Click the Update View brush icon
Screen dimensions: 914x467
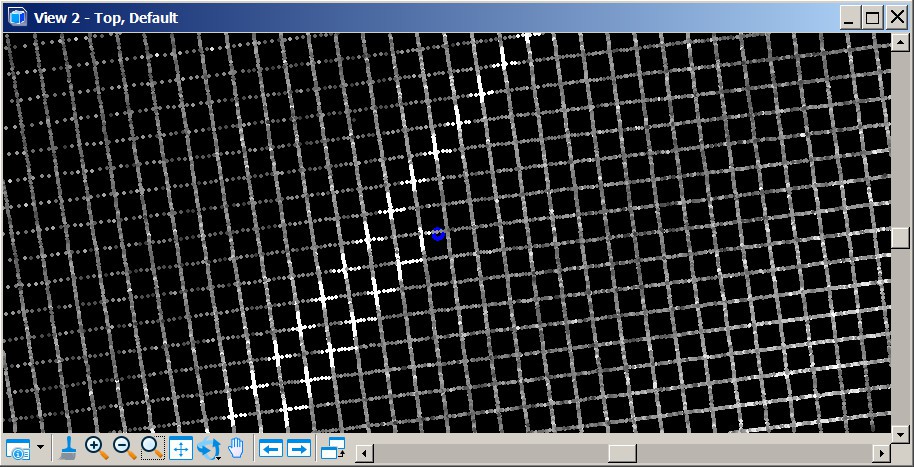tap(69, 448)
